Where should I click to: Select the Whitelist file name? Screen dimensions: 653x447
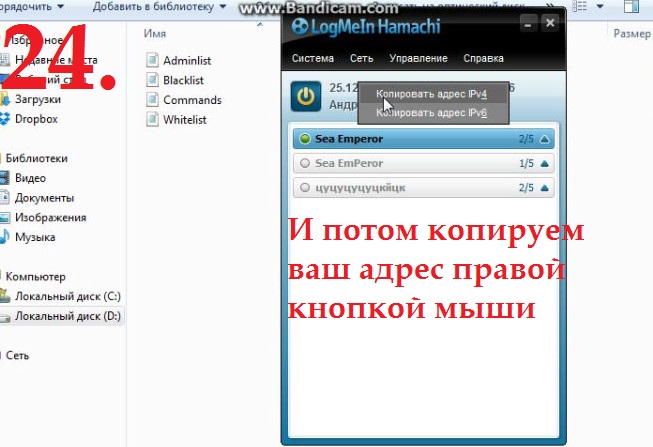pyautogui.click(x=184, y=120)
